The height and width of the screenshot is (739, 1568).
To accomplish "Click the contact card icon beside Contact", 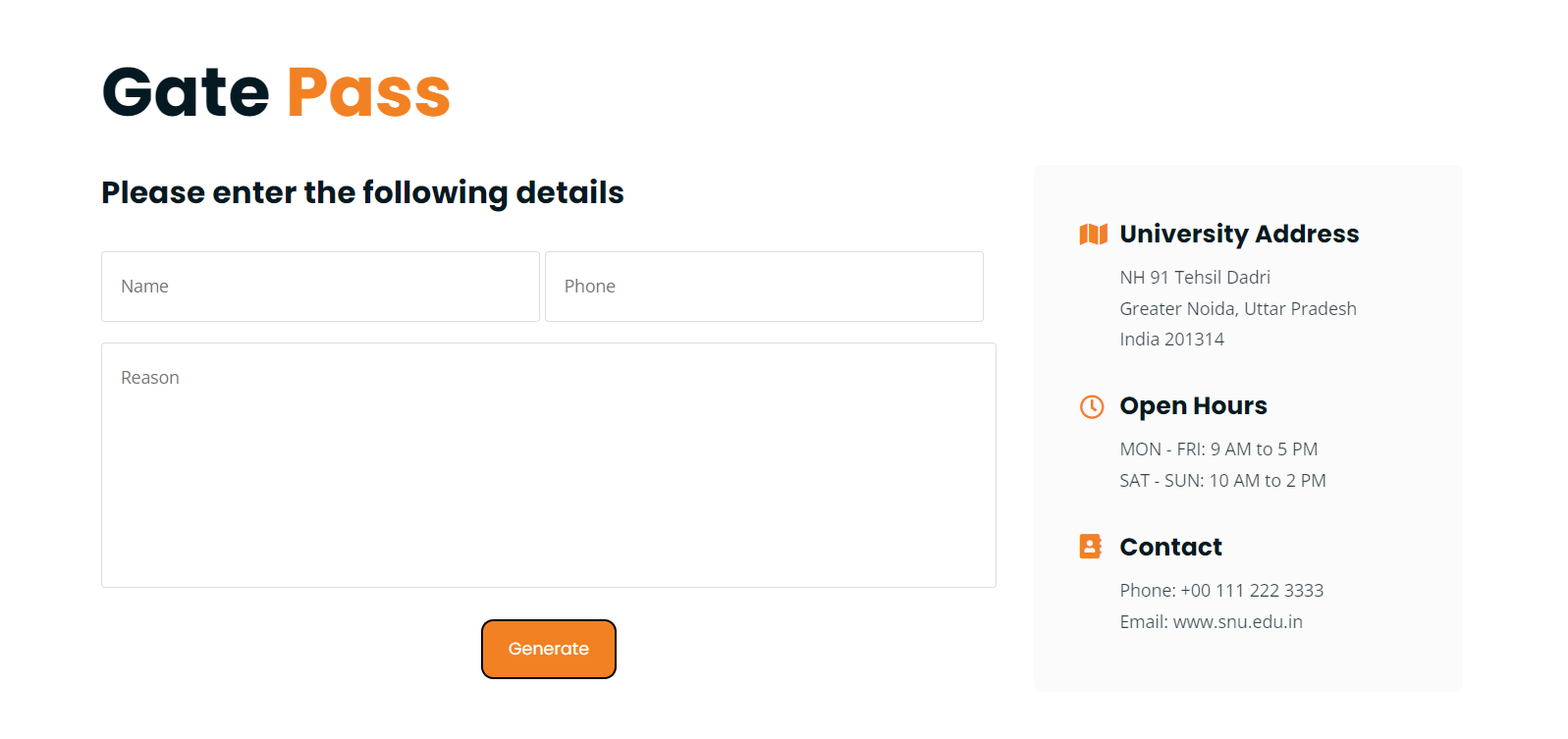I will pos(1090,547).
